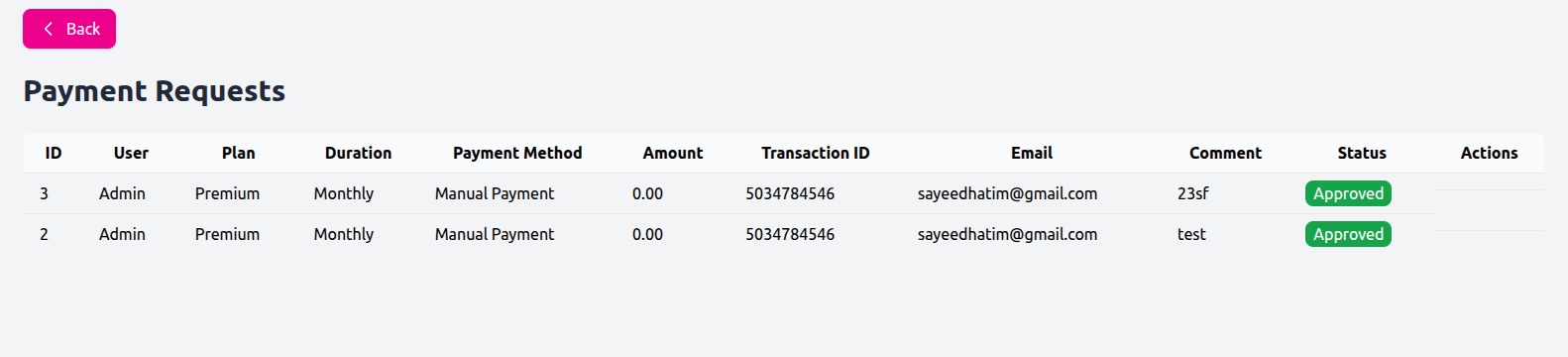Viewport: 1568px width, 357px height.
Task: Click the Payment Requests page heading
Action: pyautogui.click(x=155, y=91)
